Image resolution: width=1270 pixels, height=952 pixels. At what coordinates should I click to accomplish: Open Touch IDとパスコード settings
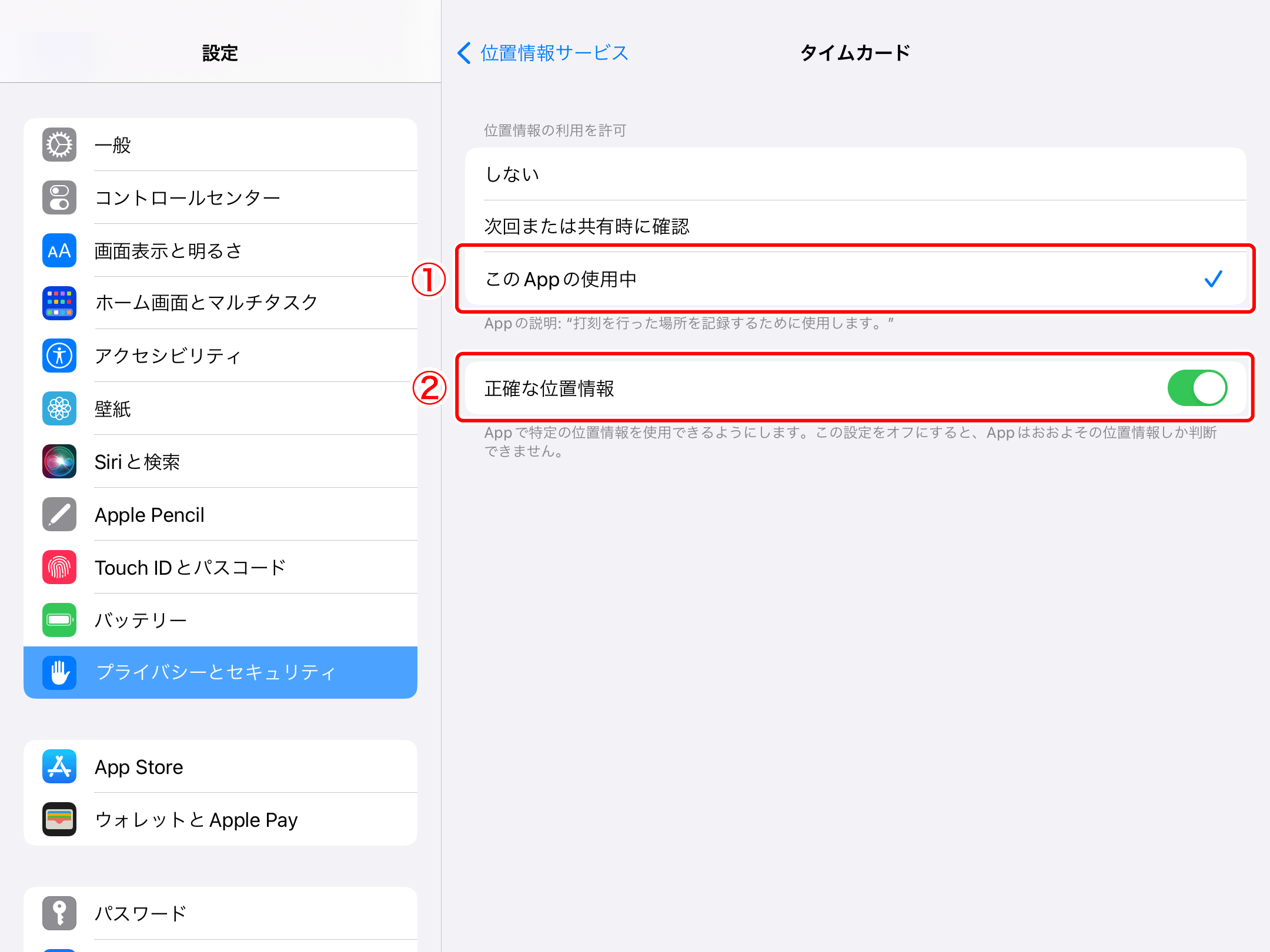point(58,567)
